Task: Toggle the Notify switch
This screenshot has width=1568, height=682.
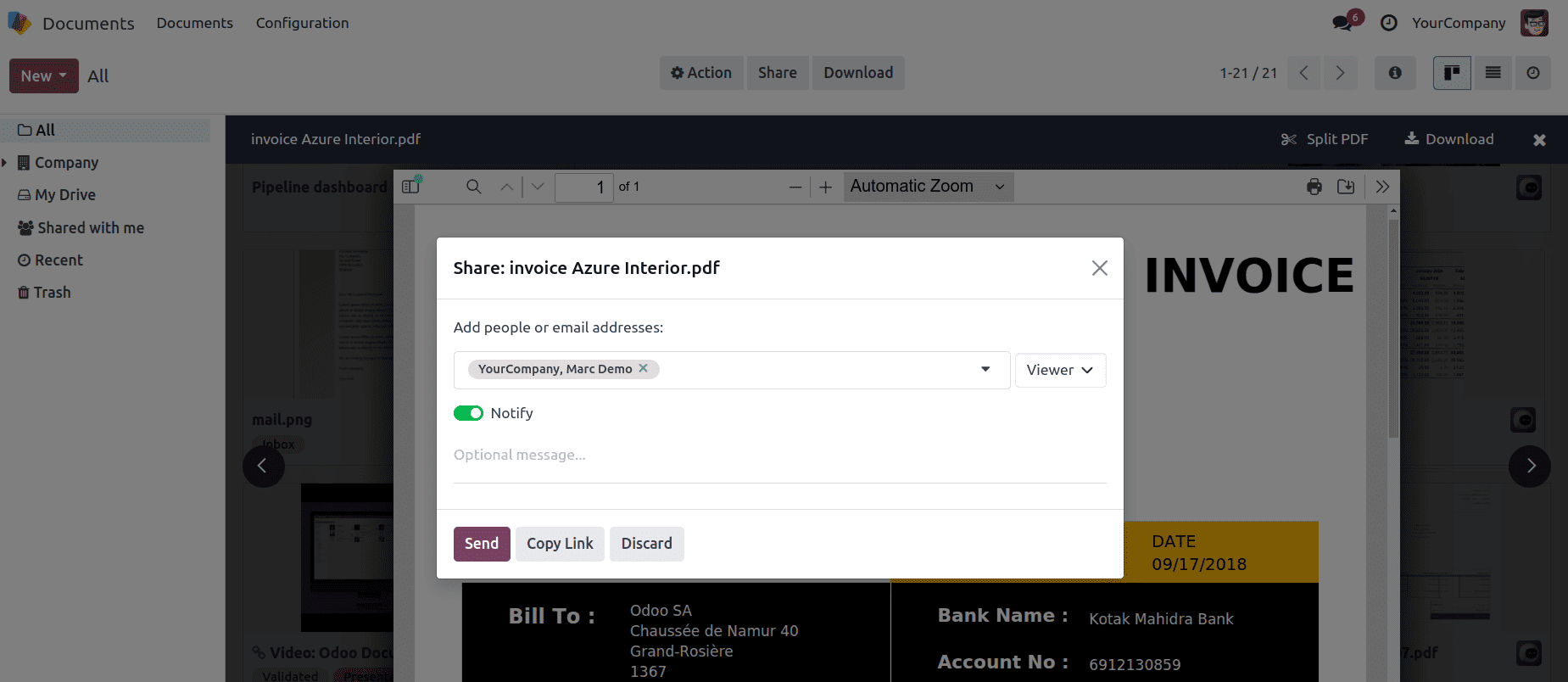Action: 468,413
